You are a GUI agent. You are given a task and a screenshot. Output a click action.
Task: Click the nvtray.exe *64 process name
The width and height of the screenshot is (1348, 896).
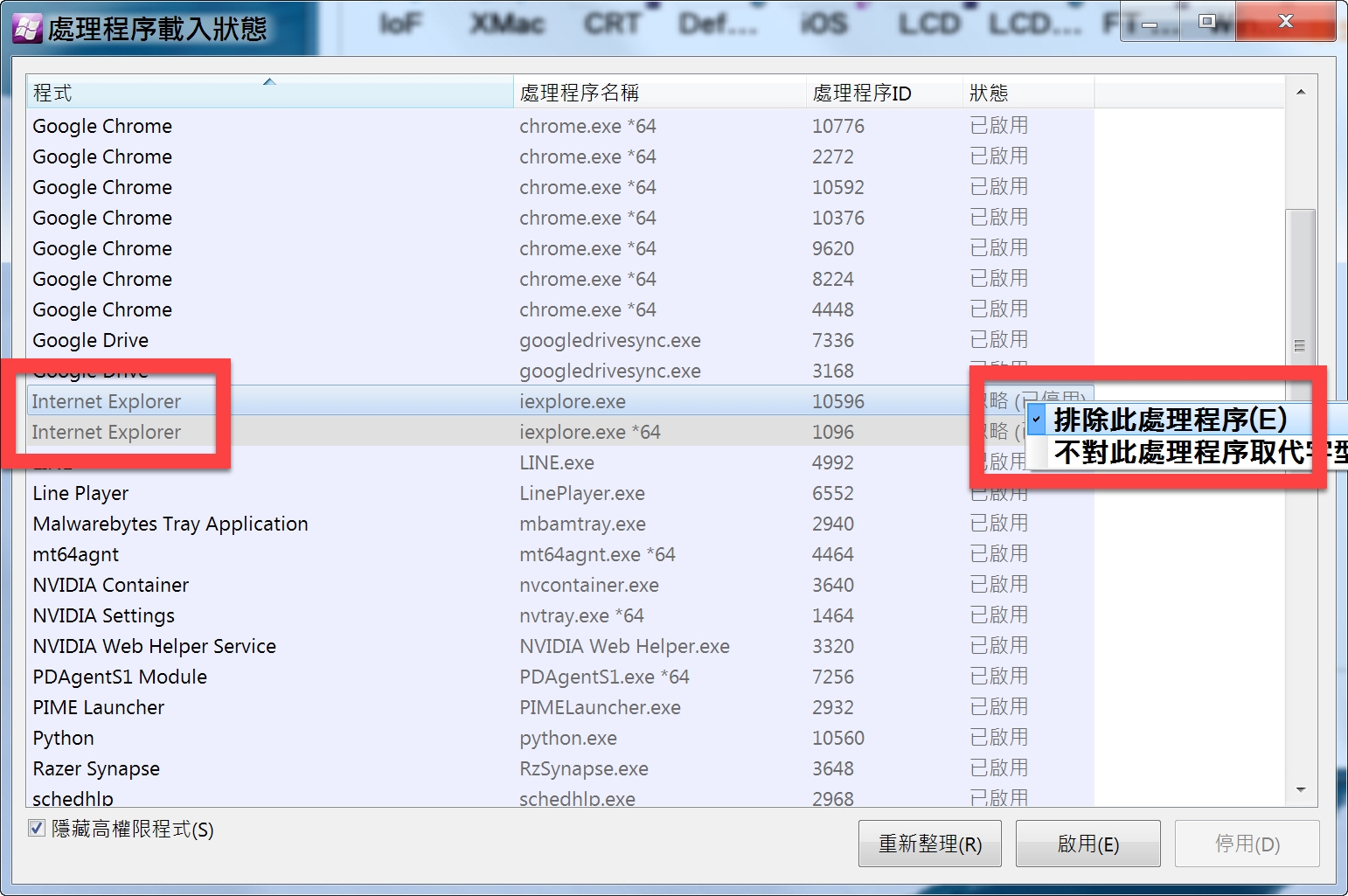(581, 616)
